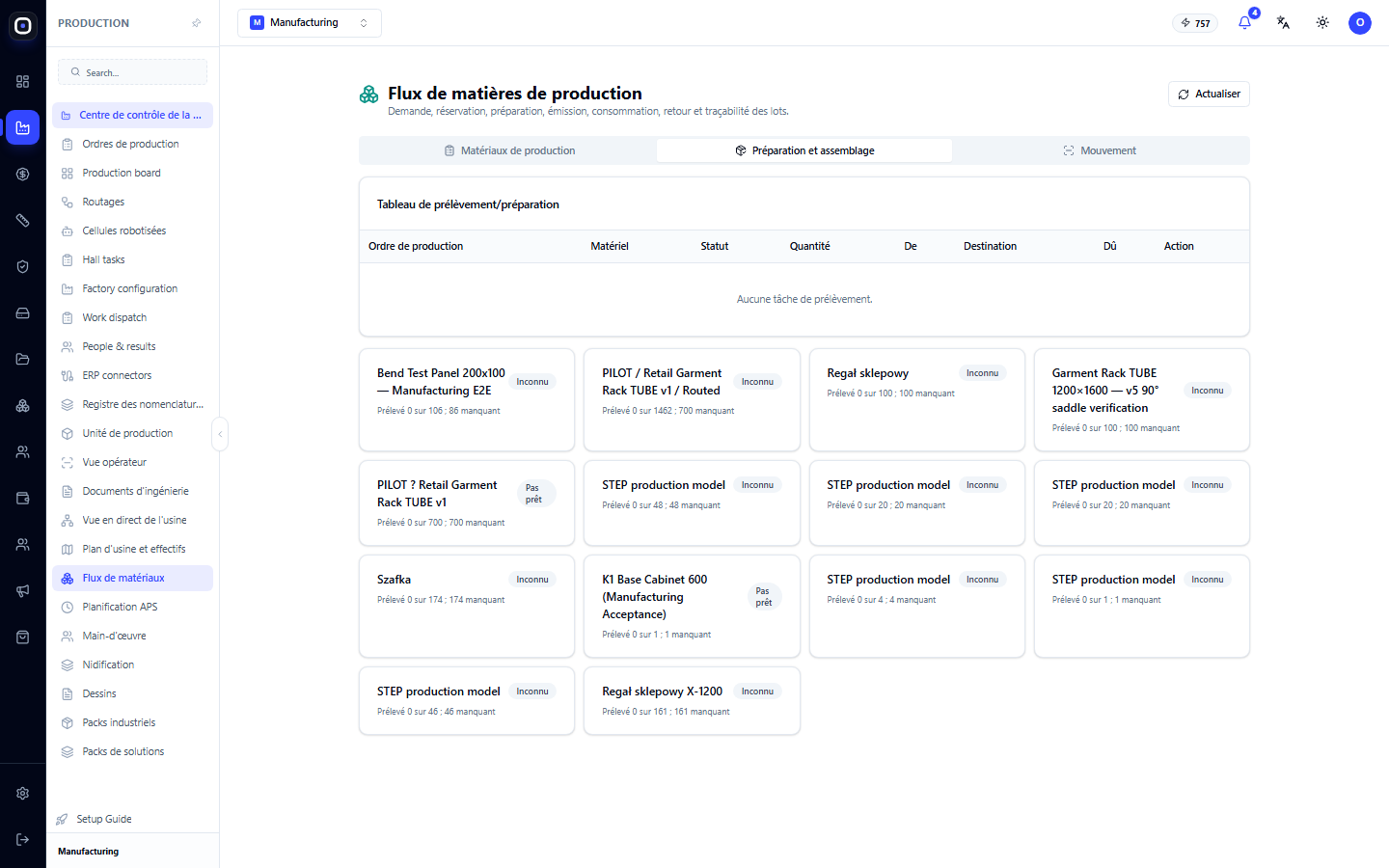Click the logout icon at rail bottom
The width and height of the screenshot is (1389, 868).
22,840
